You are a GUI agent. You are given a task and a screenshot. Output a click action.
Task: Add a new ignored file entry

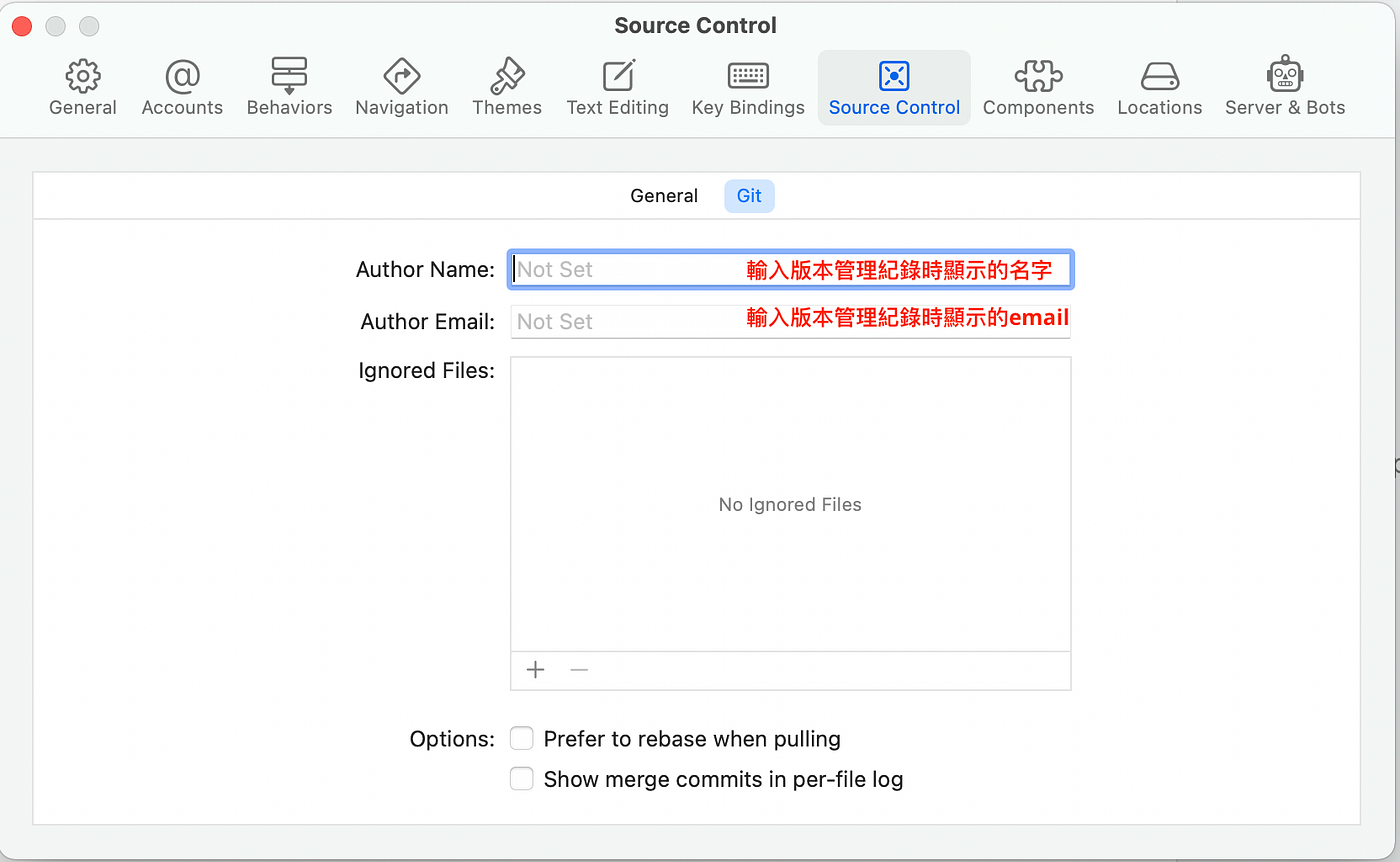[535, 669]
